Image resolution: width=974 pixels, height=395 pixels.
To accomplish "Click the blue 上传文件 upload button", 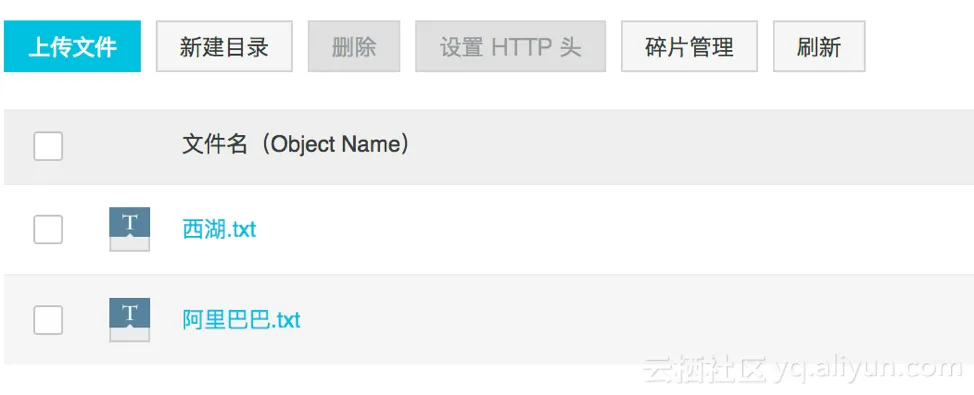I will 72,47.
